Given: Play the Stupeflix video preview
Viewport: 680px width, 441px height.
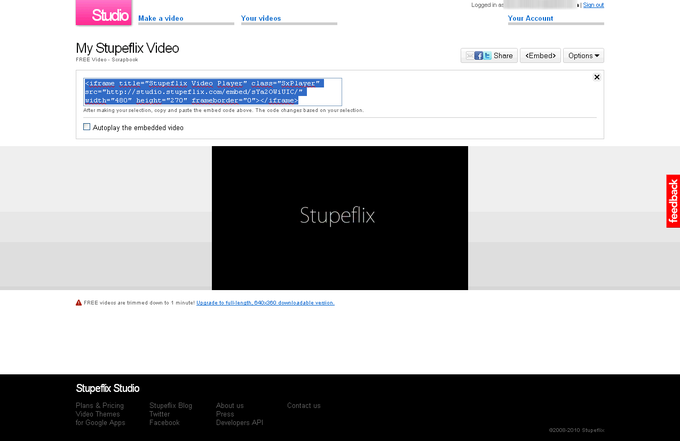Looking at the screenshot, I should click(340, 218).
